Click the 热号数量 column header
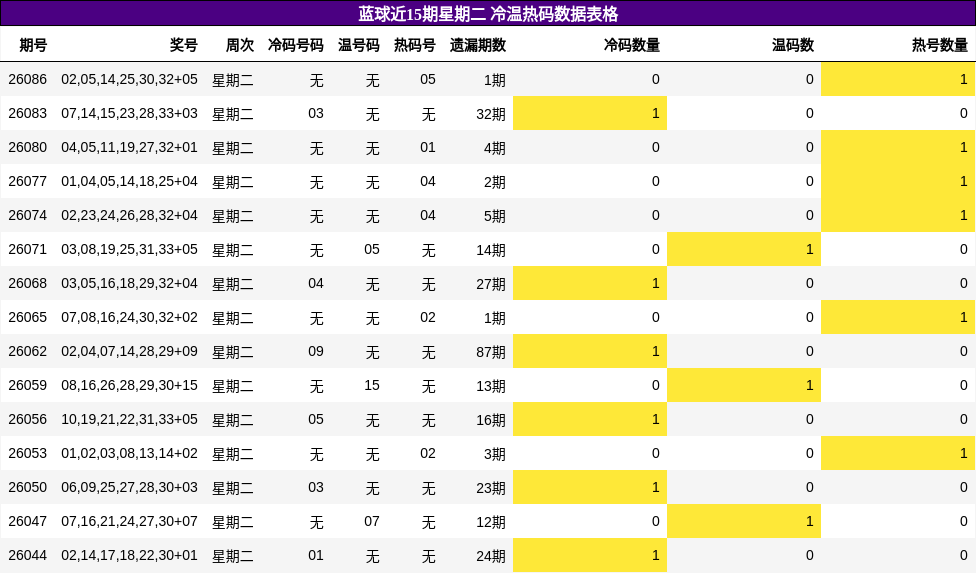This screenshot has width=976, height=573. tap(940, 45)
